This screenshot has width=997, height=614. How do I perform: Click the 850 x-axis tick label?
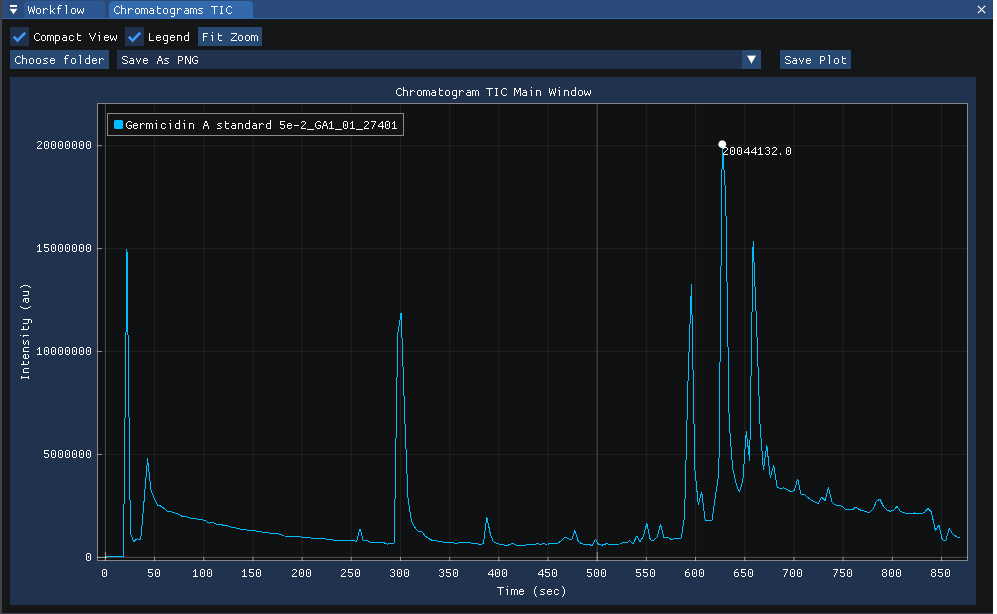click(940, 573)
